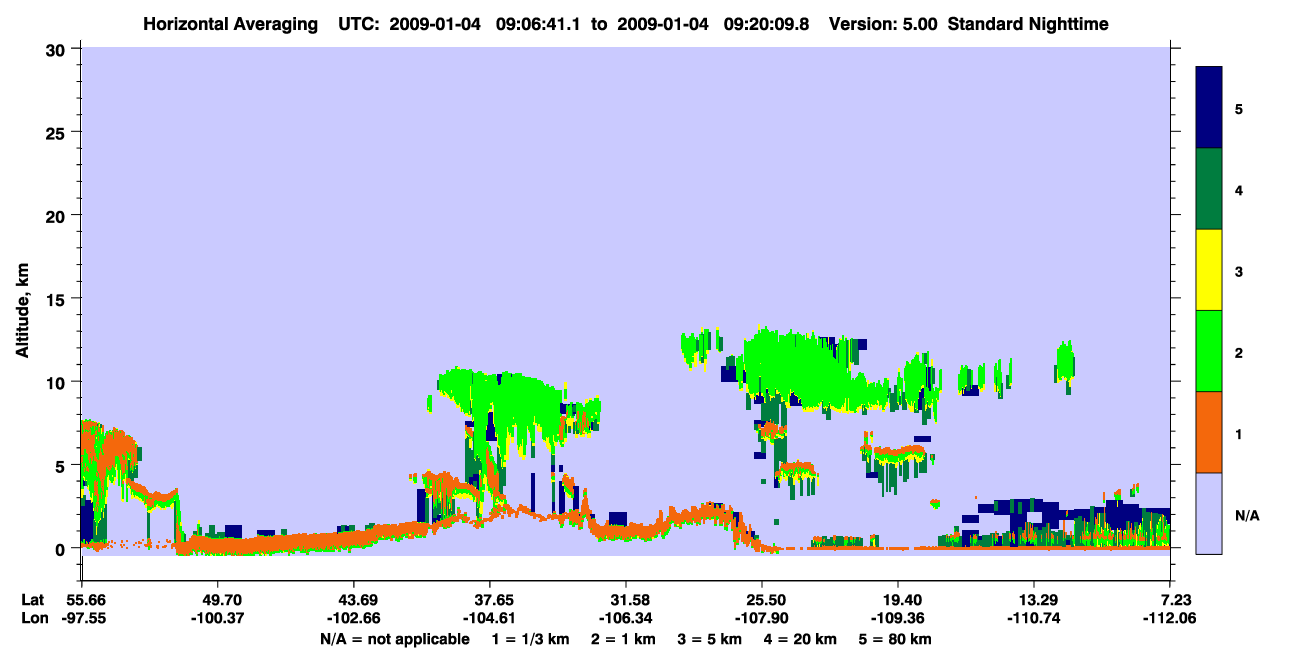1300x667 pixels.
Task: Click the color bar label '4'
Action: [1238, 189]
